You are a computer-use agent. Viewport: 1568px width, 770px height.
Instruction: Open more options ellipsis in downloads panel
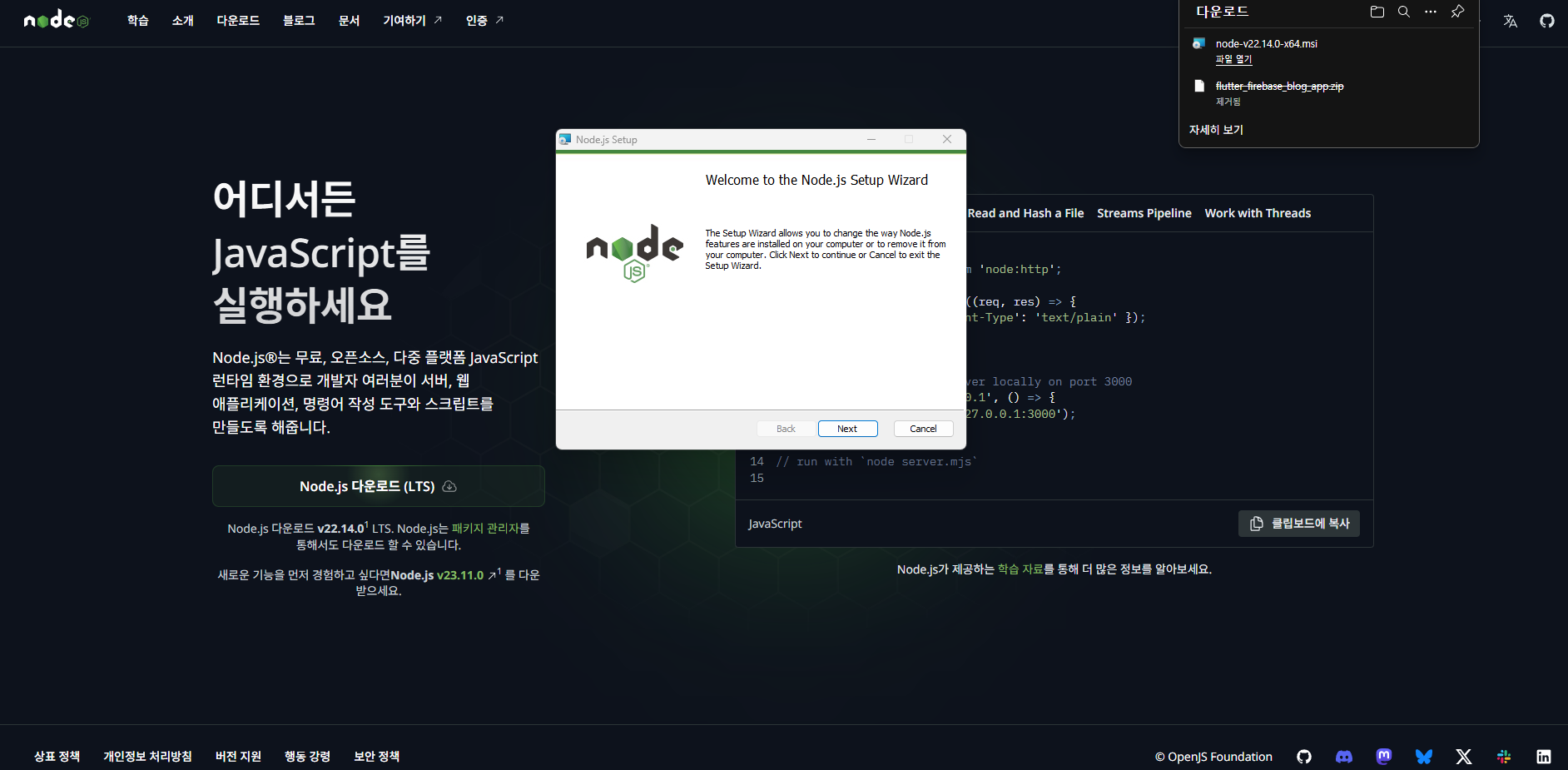pos(1431,12)
